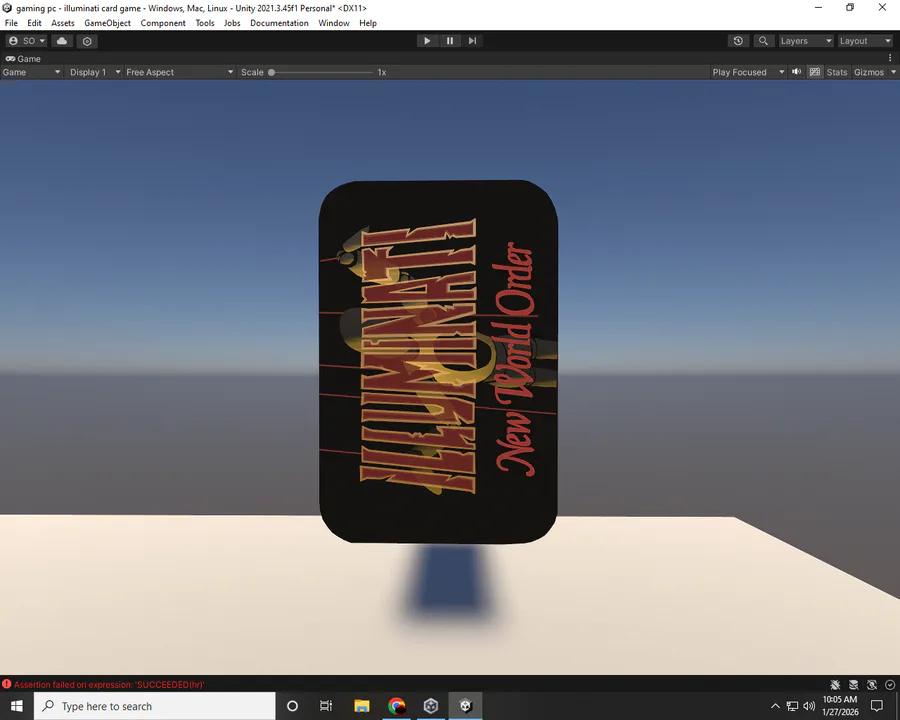Show hidden system tray icons
The height and width of the screenshot is (720, 900).
coord(775,706)
